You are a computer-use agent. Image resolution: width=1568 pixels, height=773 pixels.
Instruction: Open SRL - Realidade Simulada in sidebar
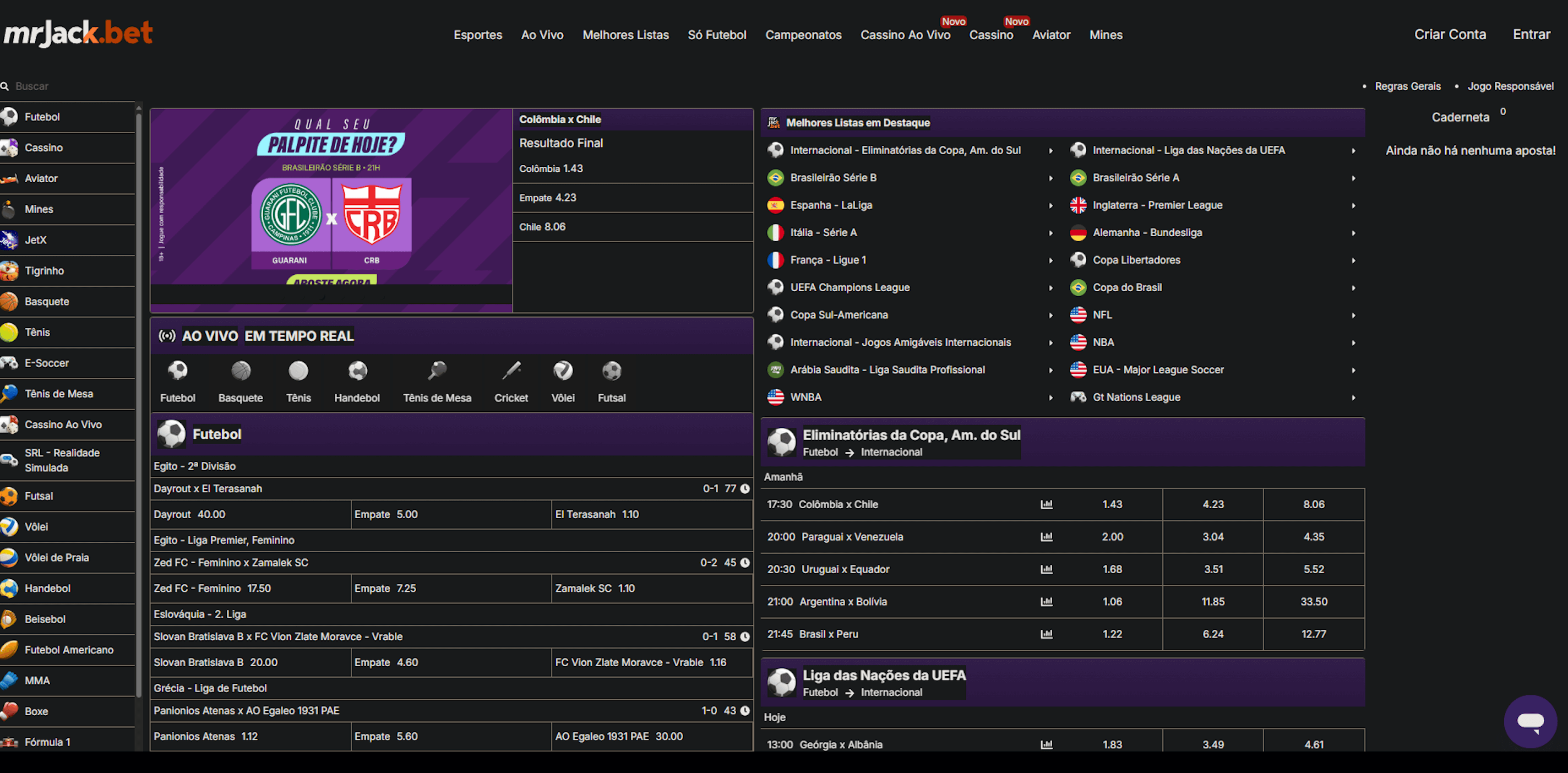tap(67, 460)
